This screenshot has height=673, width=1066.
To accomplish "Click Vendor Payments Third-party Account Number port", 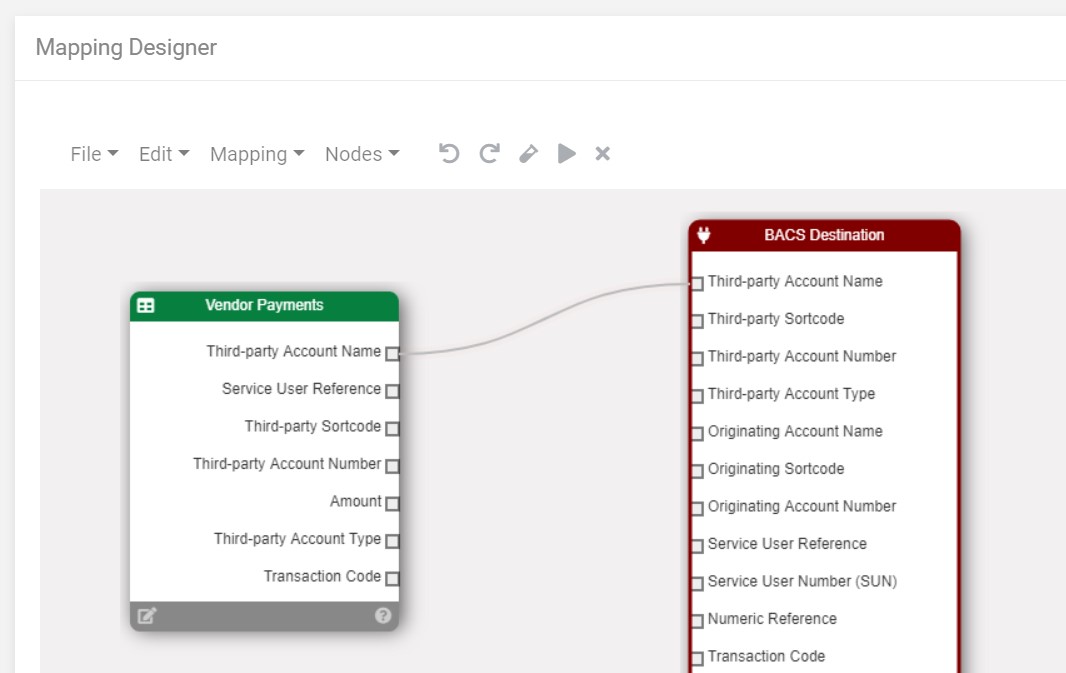I will 392,466.
